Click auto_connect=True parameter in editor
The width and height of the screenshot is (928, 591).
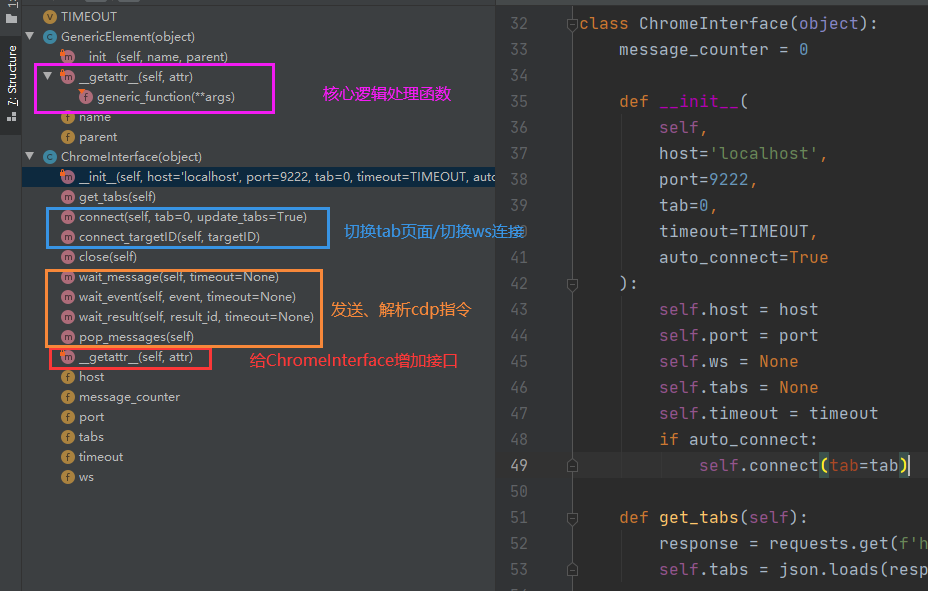(x=743, y=257)
